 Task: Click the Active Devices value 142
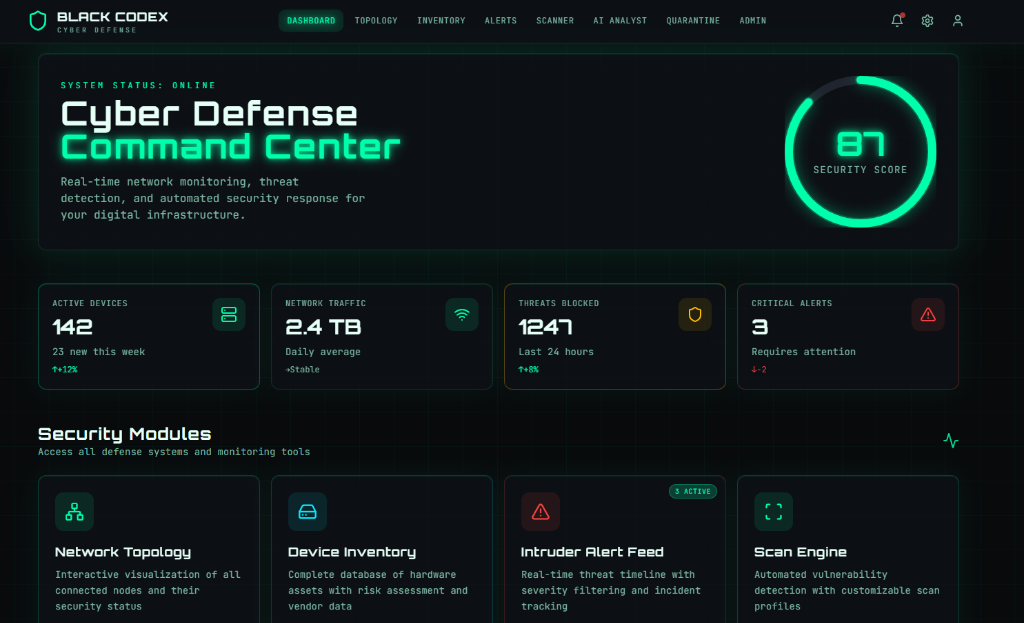[72, 327]
